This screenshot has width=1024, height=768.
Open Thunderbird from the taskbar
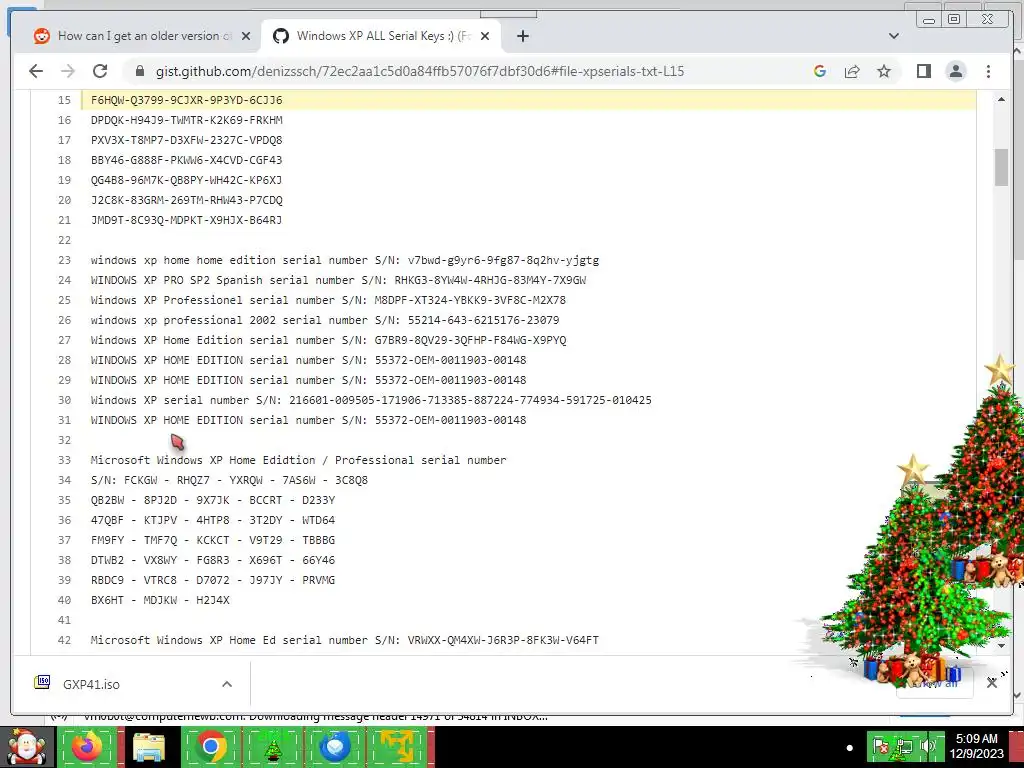click(x=335, y=747)
